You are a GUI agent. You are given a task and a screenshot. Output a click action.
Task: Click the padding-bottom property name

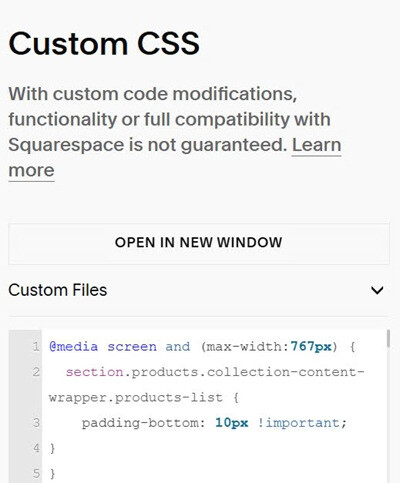140,423
